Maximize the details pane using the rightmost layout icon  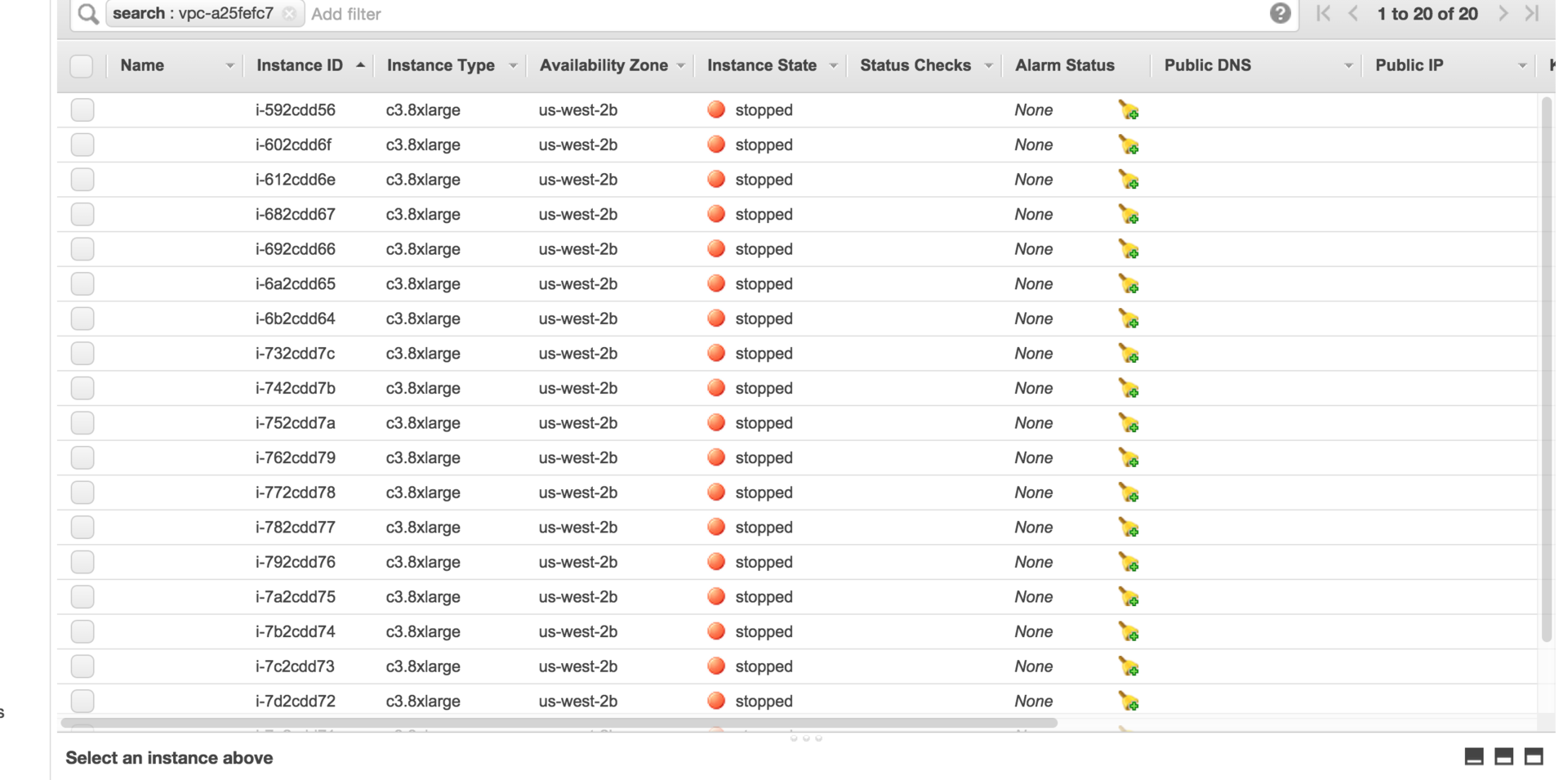pyautogui.click(x=1534, y=757)
